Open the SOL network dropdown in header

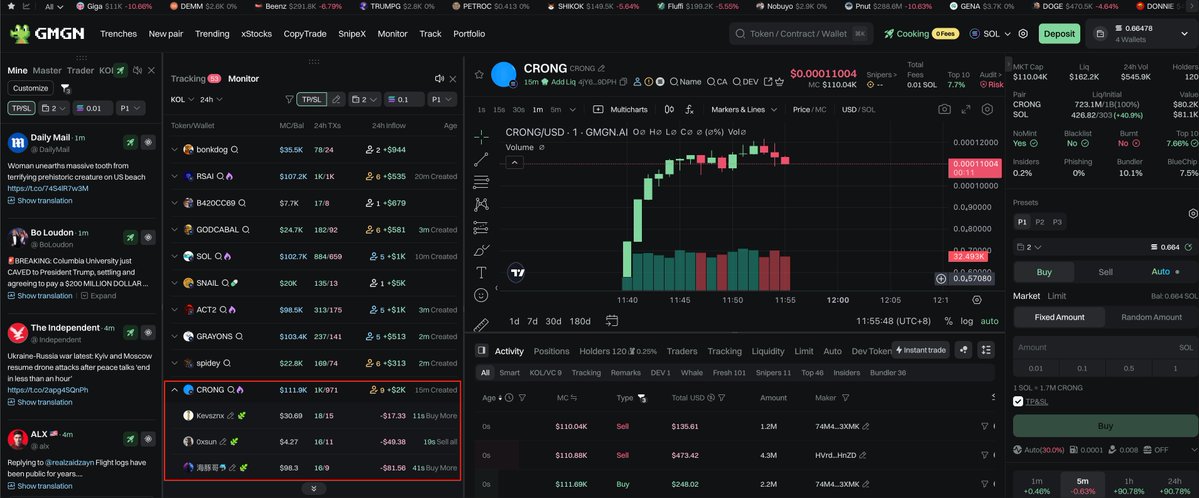point(989,34)
